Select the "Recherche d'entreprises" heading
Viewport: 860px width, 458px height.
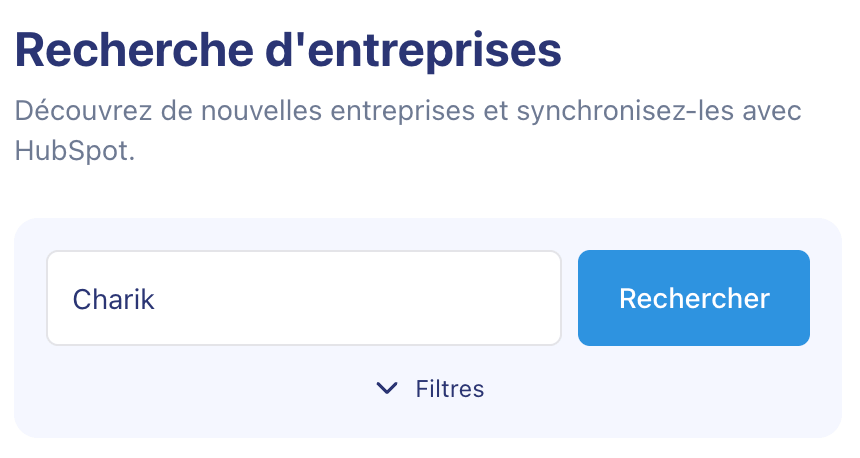click(288, 51)
